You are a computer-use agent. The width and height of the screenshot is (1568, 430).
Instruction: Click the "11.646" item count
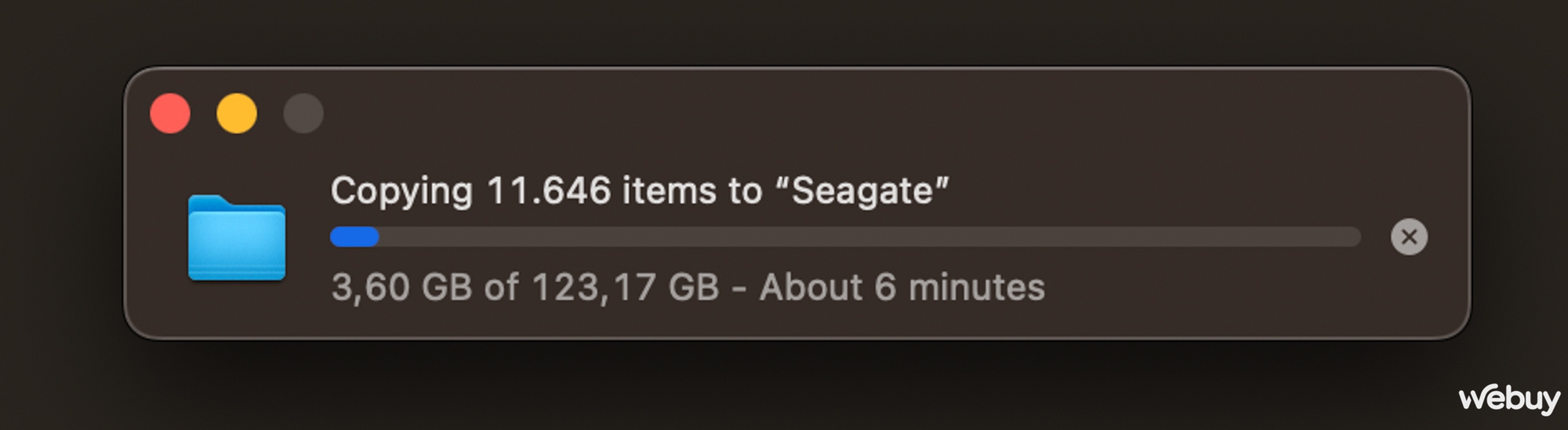[549, 191]
